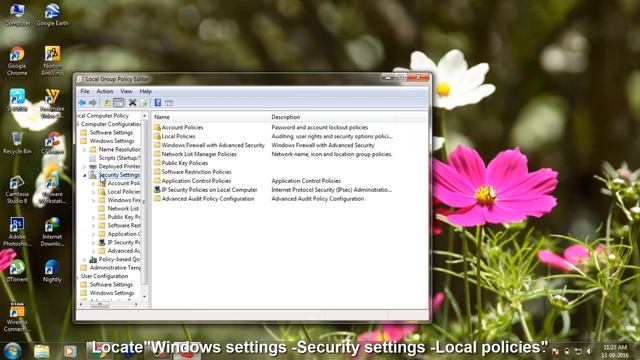
Task: Toggle the Show/Hide Action Pane icon
Action: [169, 103]
